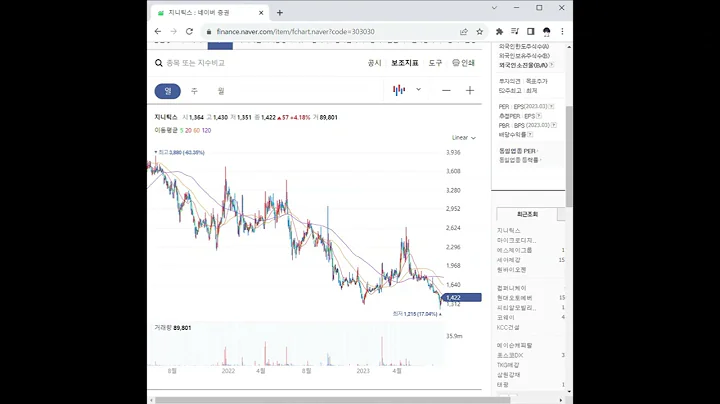Open 포스코DX in the recent list
The width and height of the screenshot is (720, 404).
pos(510,355)
